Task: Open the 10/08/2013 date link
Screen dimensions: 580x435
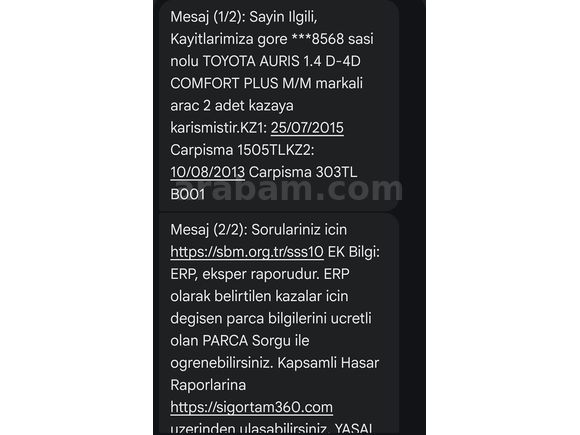Action: click(x=208, y=172)
